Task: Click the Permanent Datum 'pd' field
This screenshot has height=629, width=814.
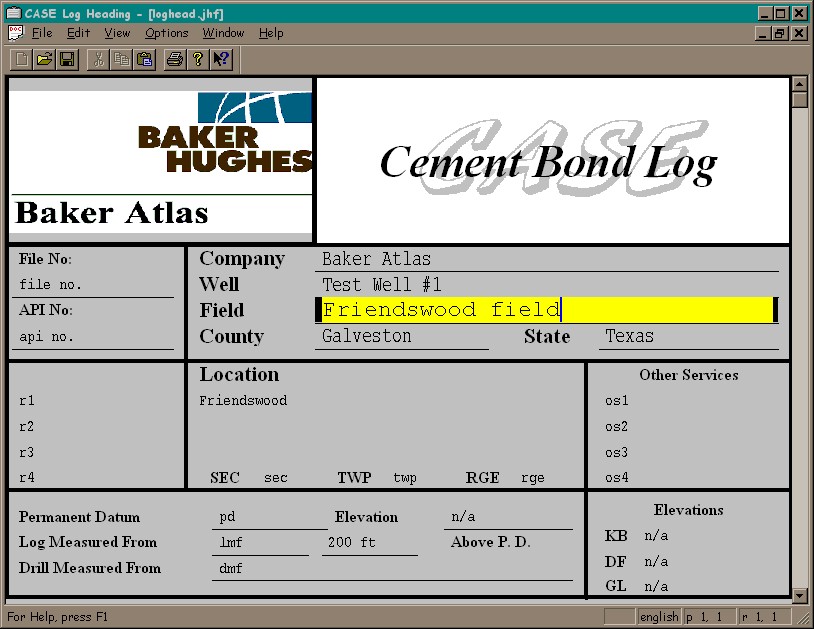Action: [269, 517]
